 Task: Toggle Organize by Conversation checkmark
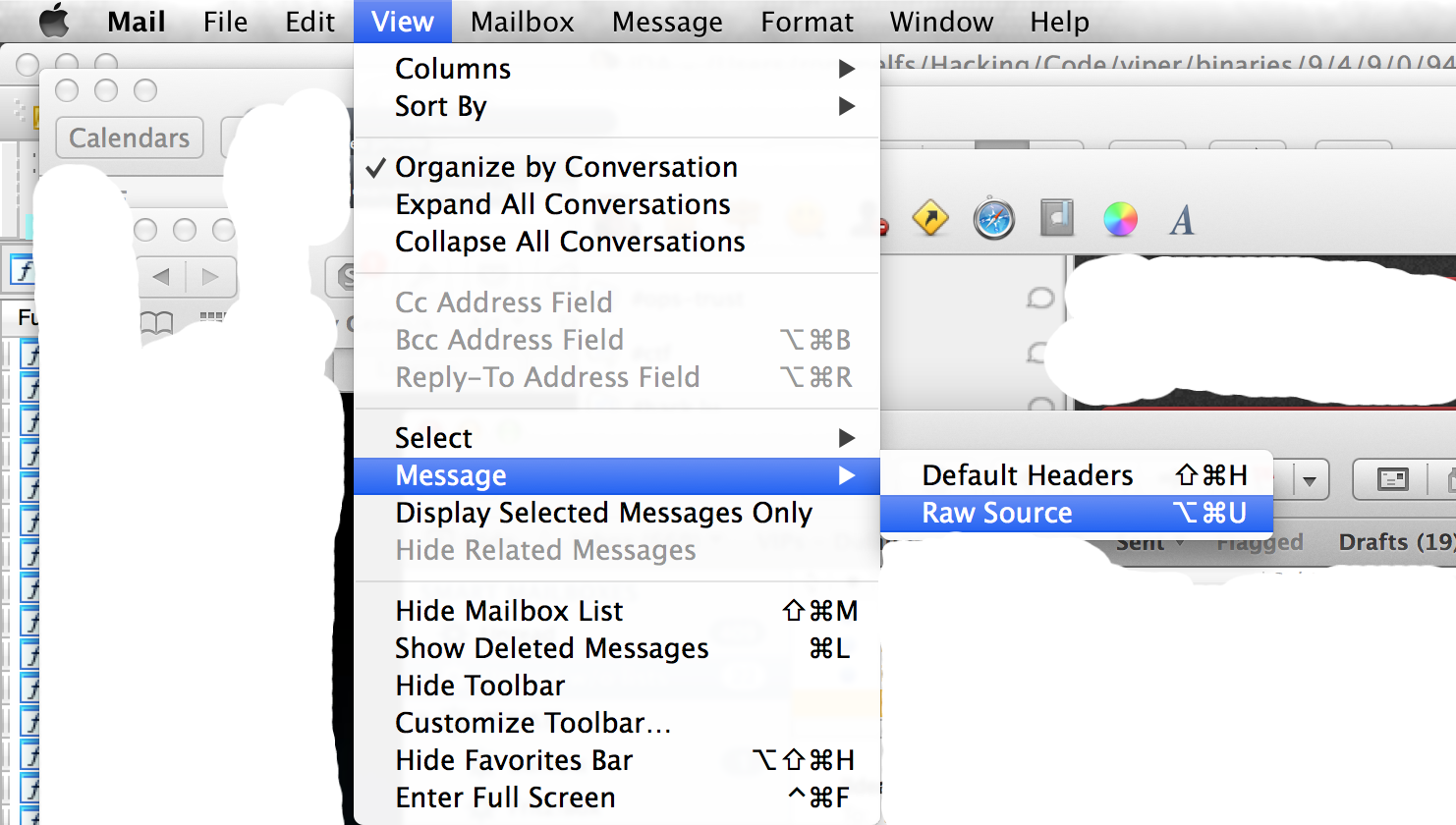click(x=566, y=167)
